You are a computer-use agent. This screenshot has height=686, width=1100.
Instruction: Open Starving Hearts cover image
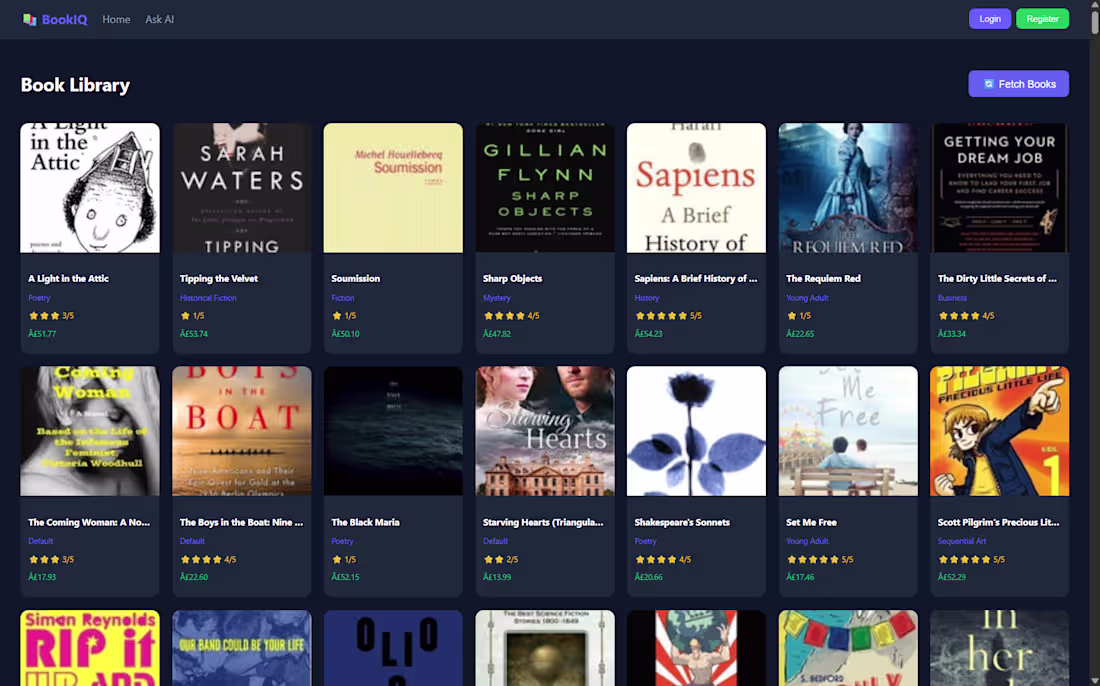pyautogui.click(x=545, y=431)
